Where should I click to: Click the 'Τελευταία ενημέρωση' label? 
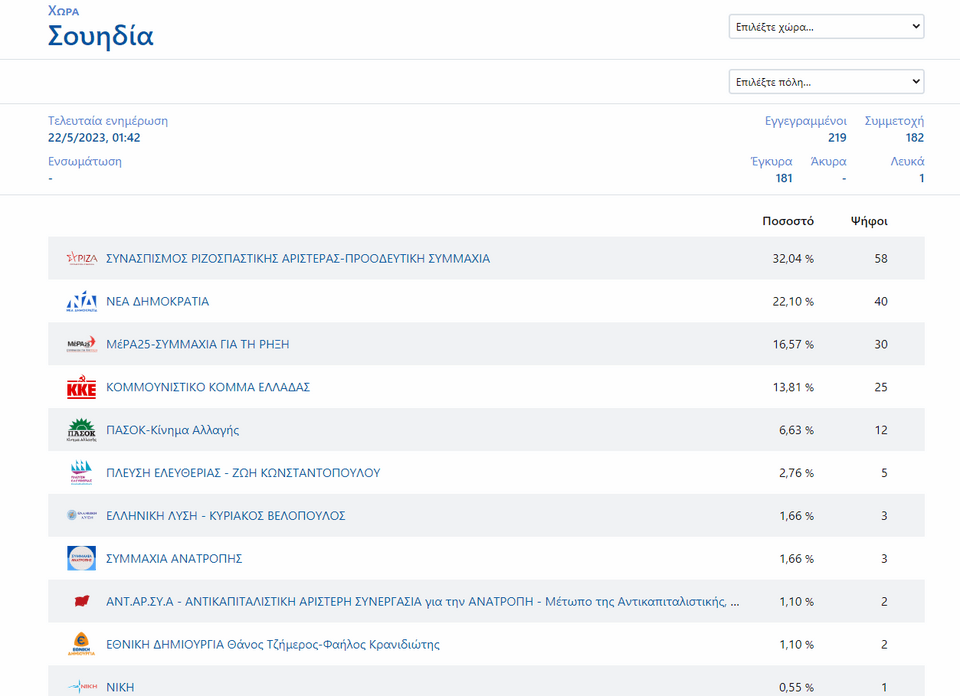[108, 121]
